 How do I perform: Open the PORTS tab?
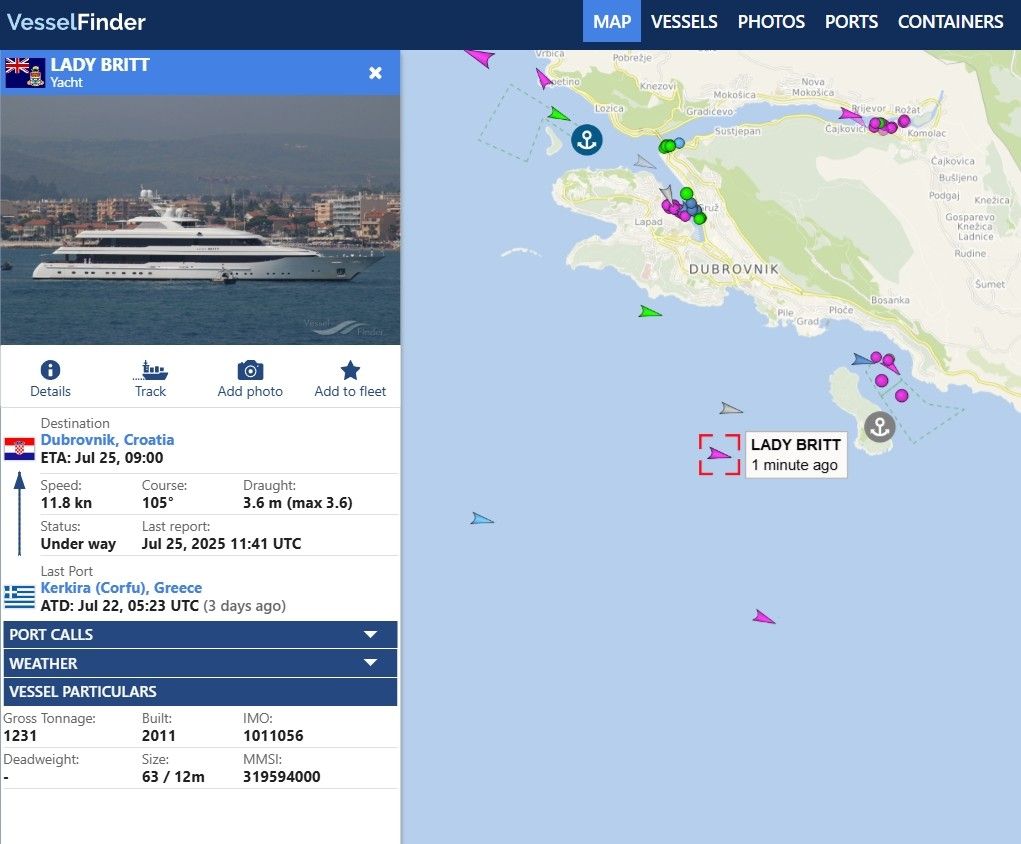point(851,21)
